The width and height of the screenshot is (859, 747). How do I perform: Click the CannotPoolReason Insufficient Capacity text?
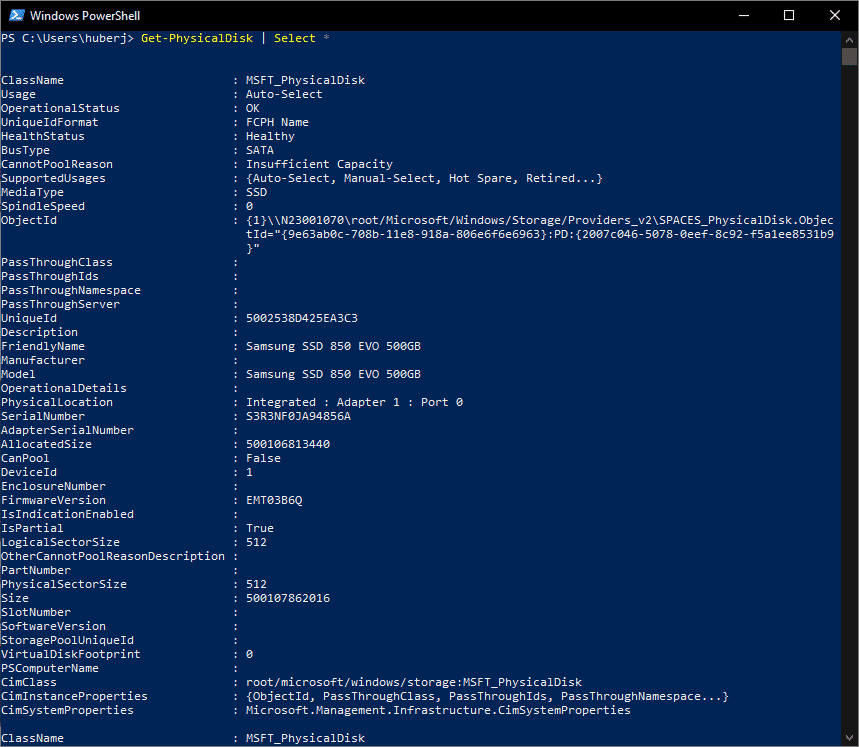tap(319, 164)
